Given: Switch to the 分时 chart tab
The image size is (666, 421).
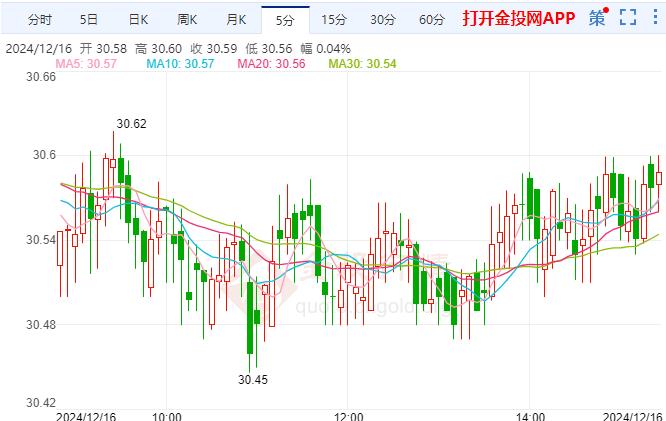Looking at the screenshot, I should pyautogui.click(x=40, y=20).
